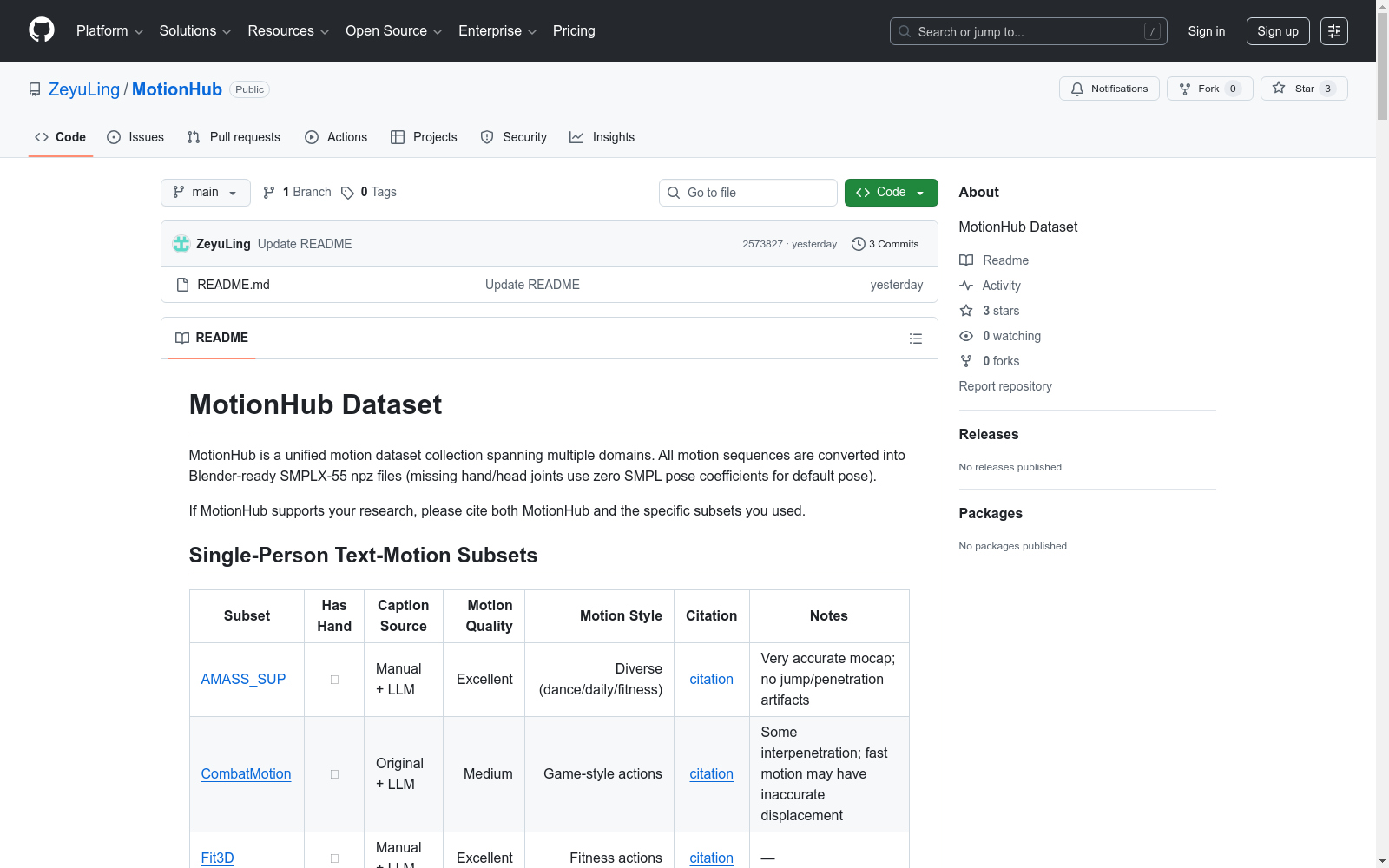View the 3 Commits history

click(x=885, y=244)
